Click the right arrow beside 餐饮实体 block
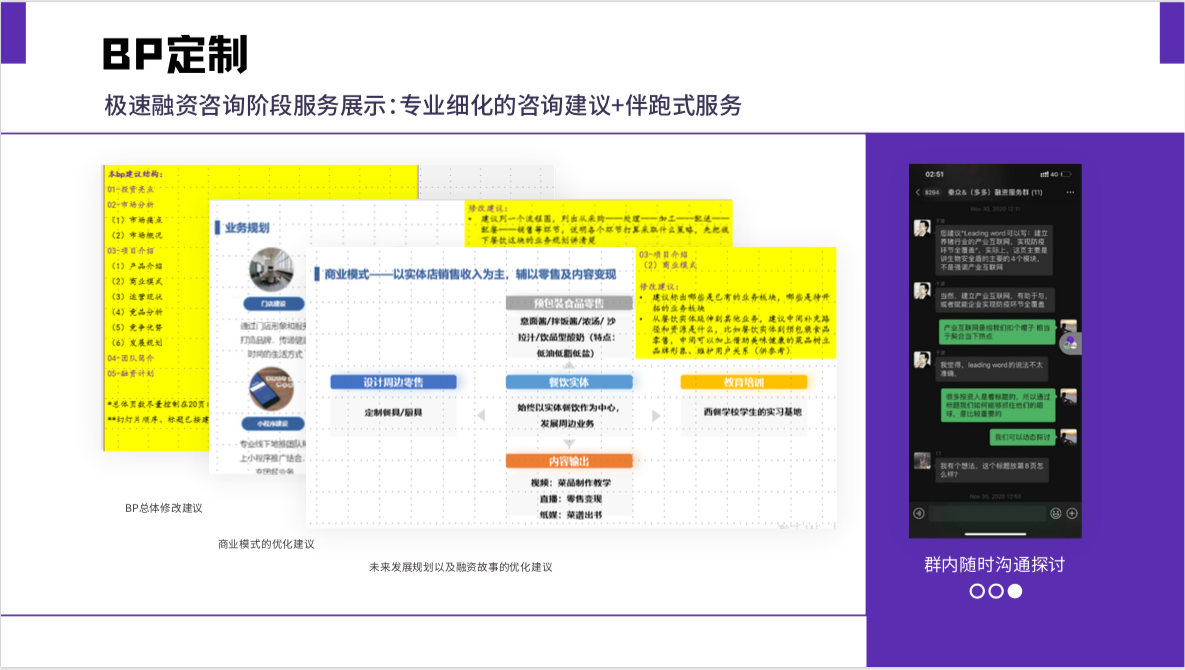Image resolution: width=1185 pixels, height=670 pixels. click(x=656, y=414)
